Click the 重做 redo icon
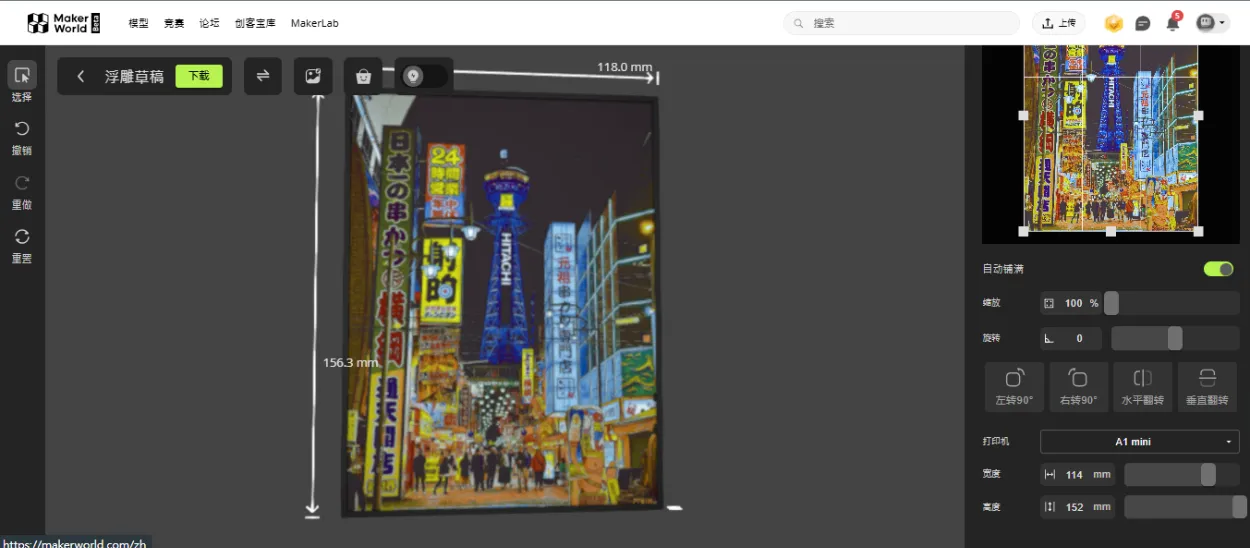The width and height of the screenshot is (1250, 548). (22, 183)
